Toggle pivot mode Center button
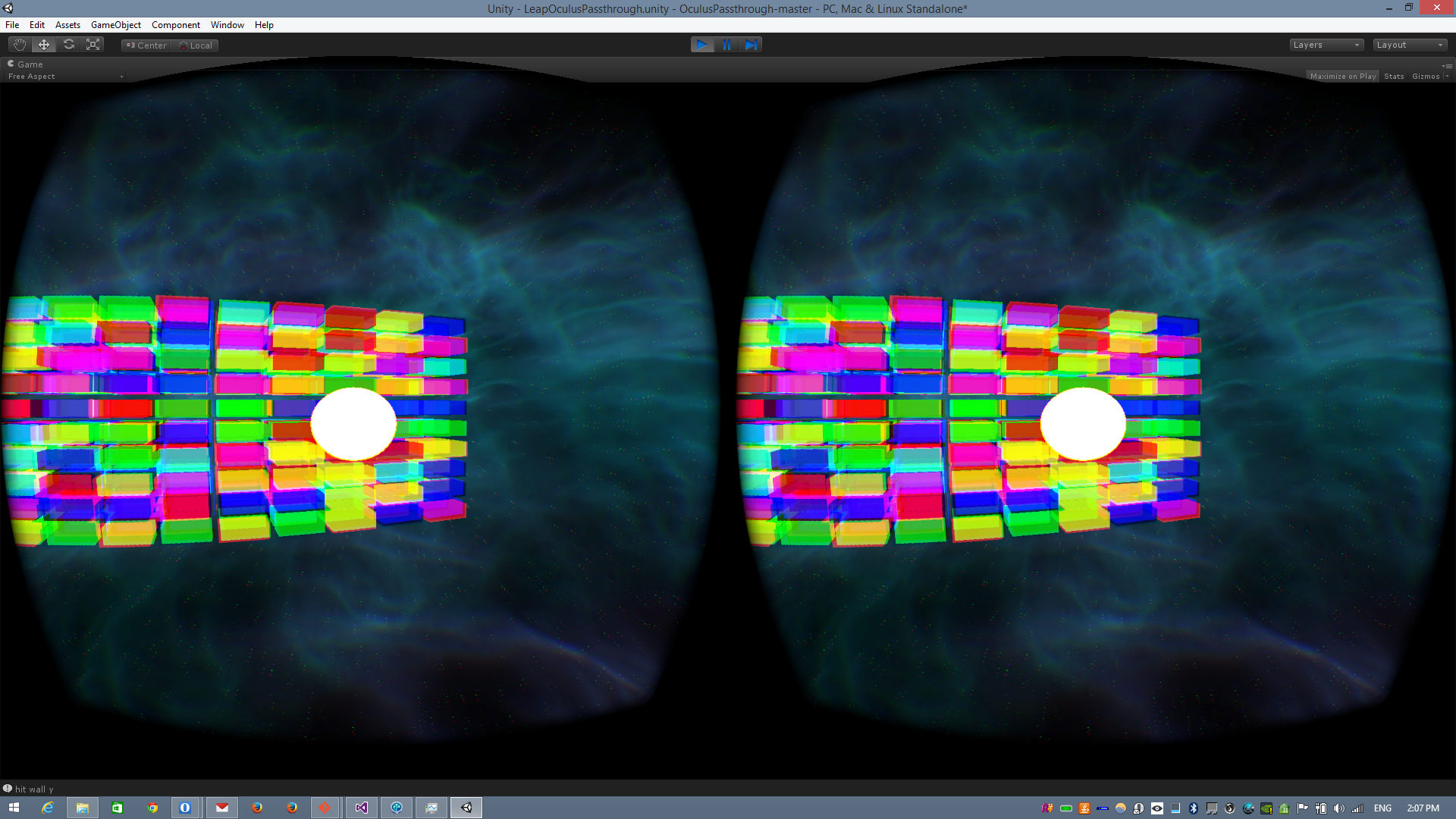1456x819 pixels. [x=147, y=45]
